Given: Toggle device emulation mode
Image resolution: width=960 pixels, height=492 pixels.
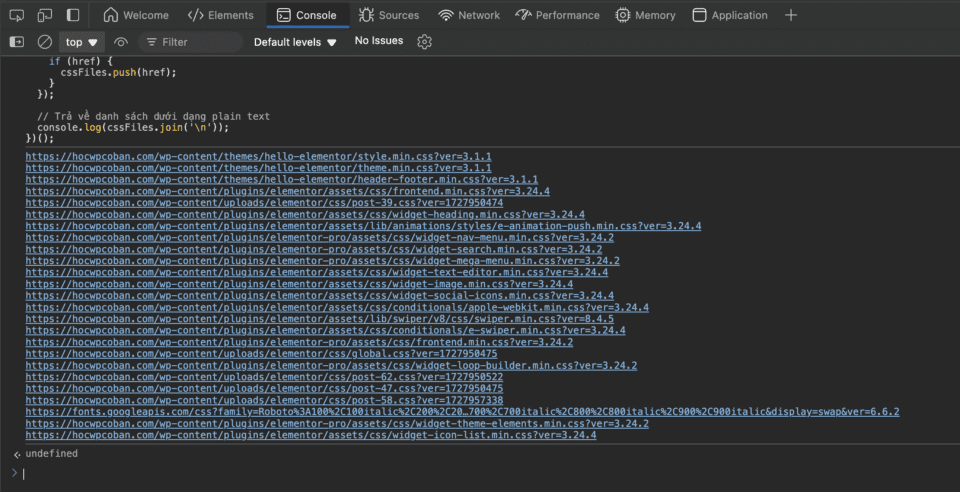Looking at the screenshot, I should 45,15.
